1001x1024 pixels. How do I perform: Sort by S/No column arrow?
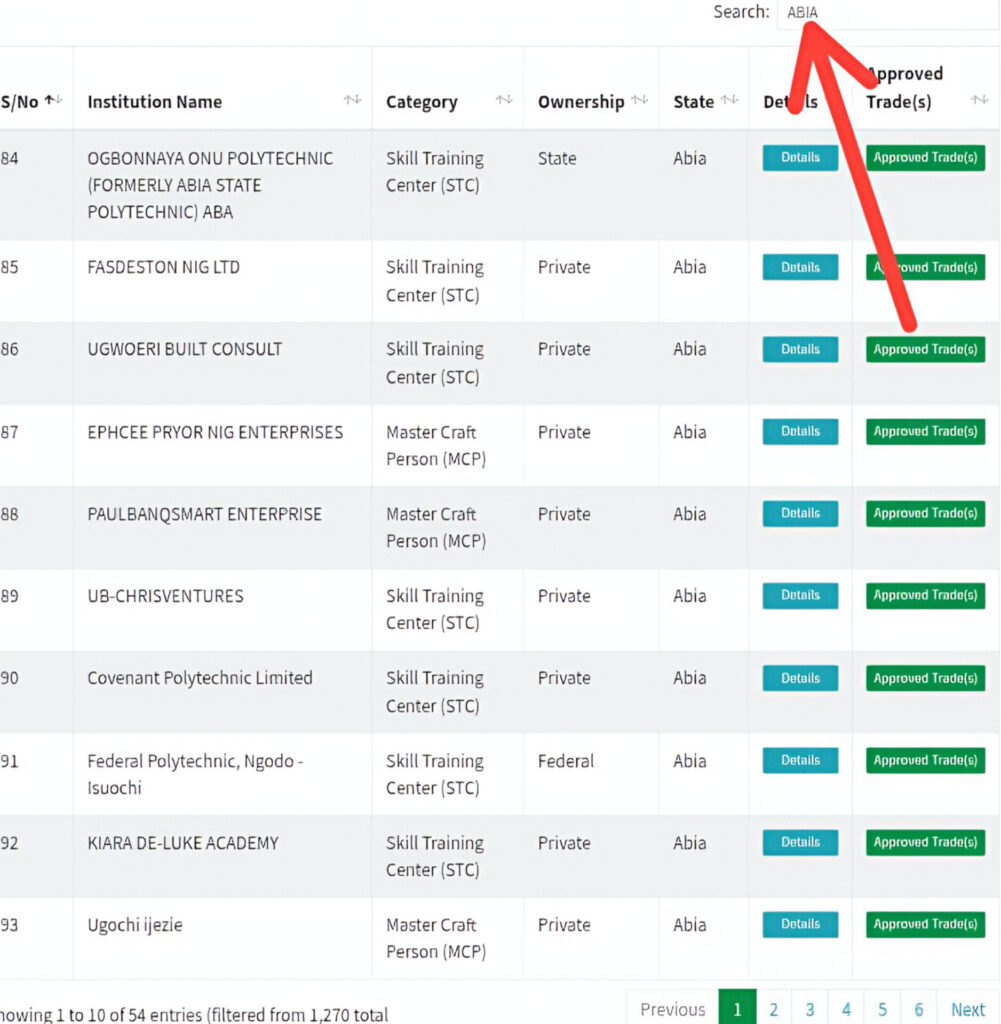(x=54, y=100)
